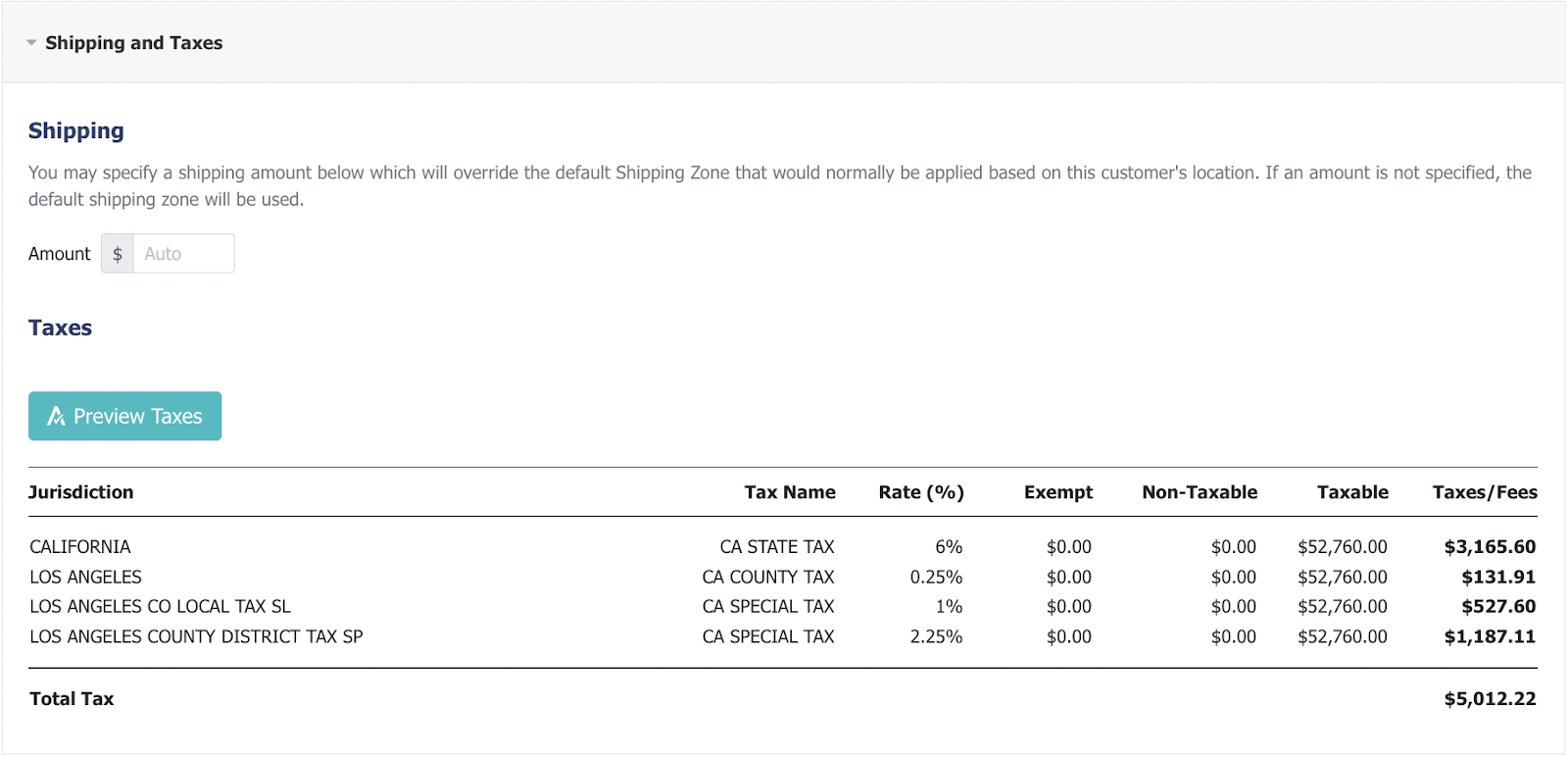Viewport: 1568px width, 757px height.
Task: Collapse the Shipping and Taxes section arrow
Action: [31, 43]
